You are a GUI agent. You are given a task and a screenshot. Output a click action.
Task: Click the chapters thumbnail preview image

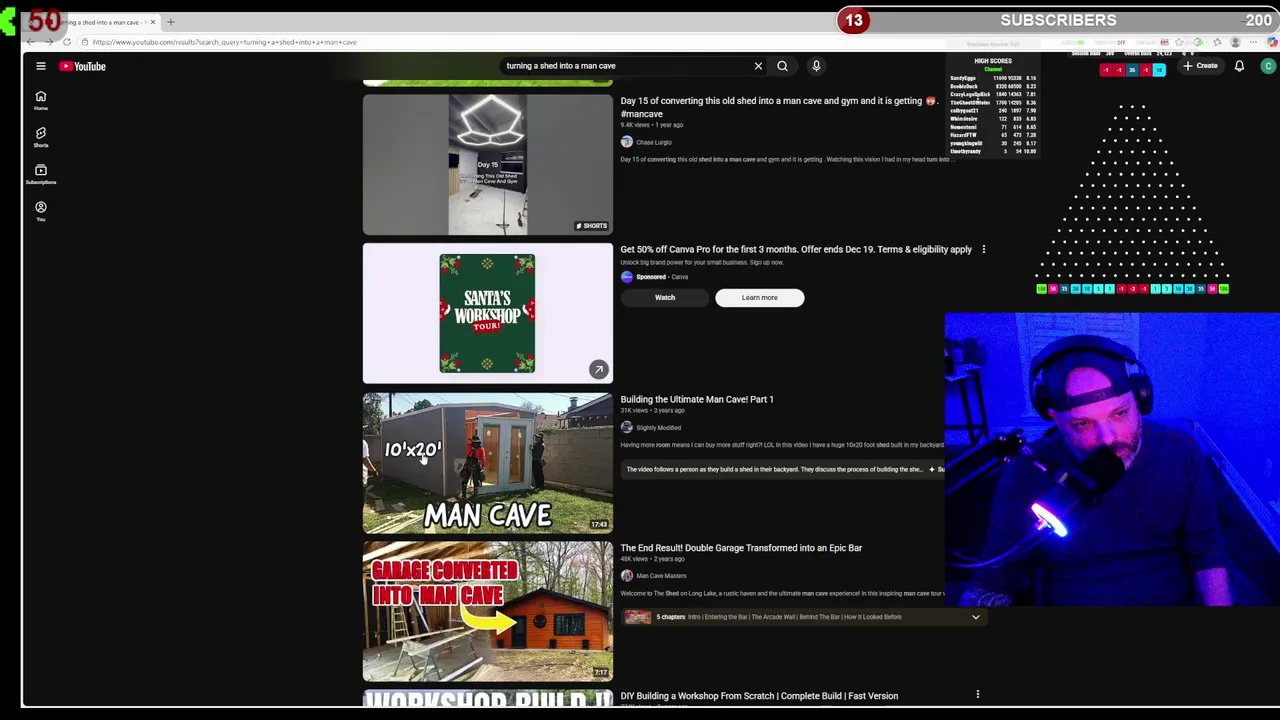[638, 617]
